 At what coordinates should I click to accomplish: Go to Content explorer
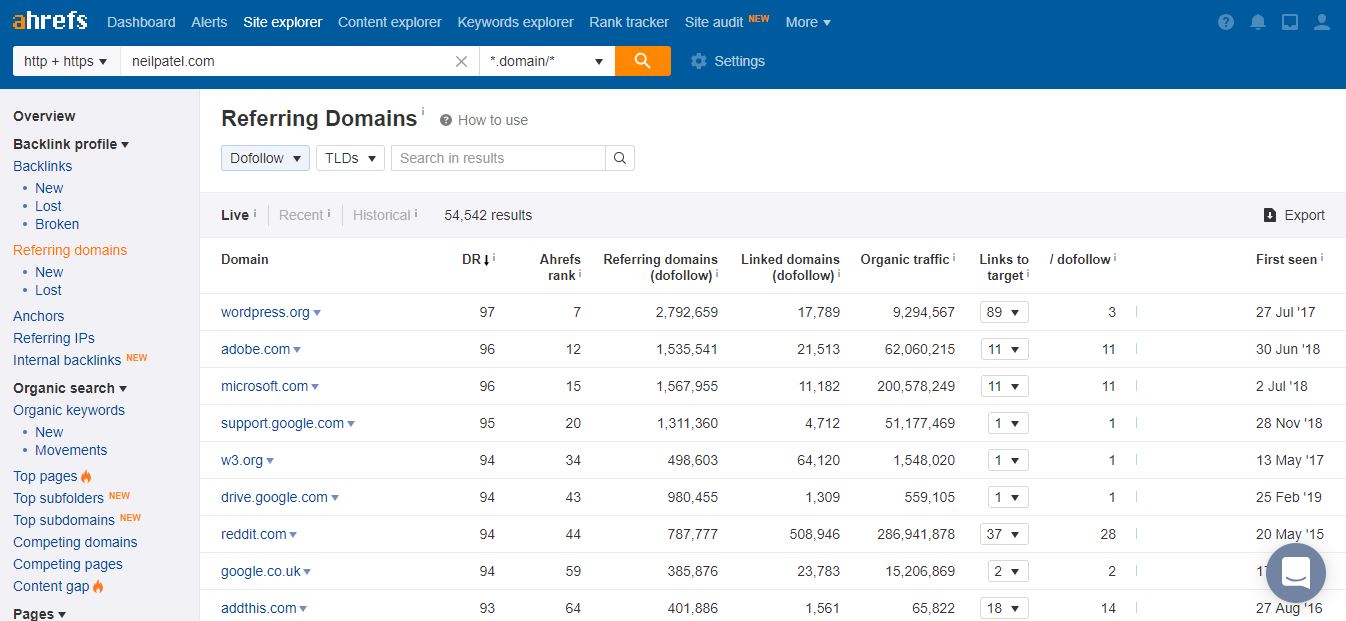click(x=390, y=22)
